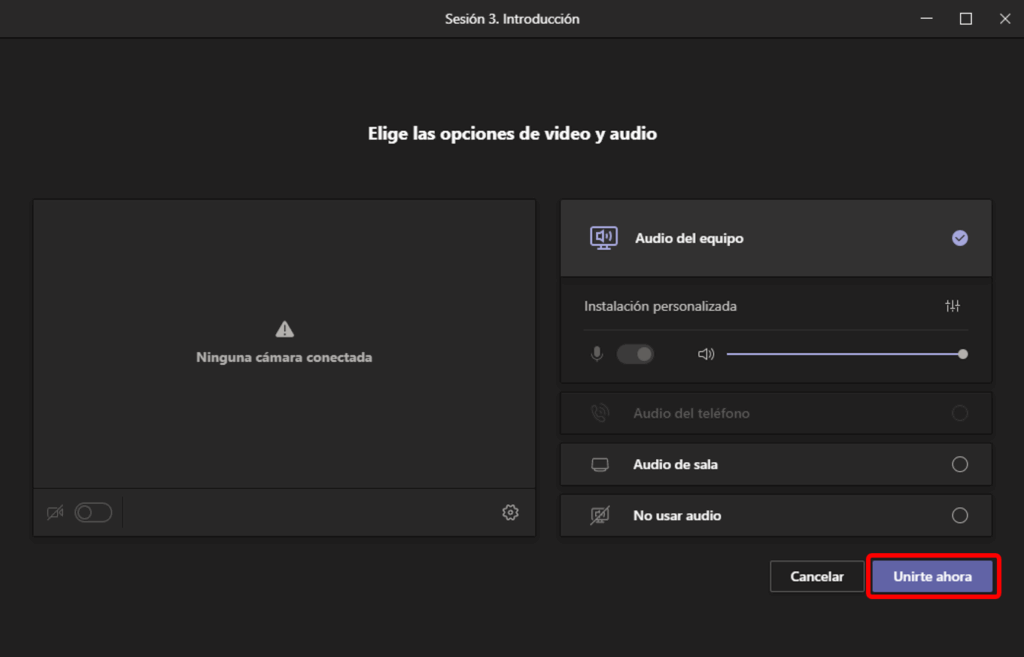Click the microphone icon
This screenshot has width=1024, height=657.
pos(597,354)
